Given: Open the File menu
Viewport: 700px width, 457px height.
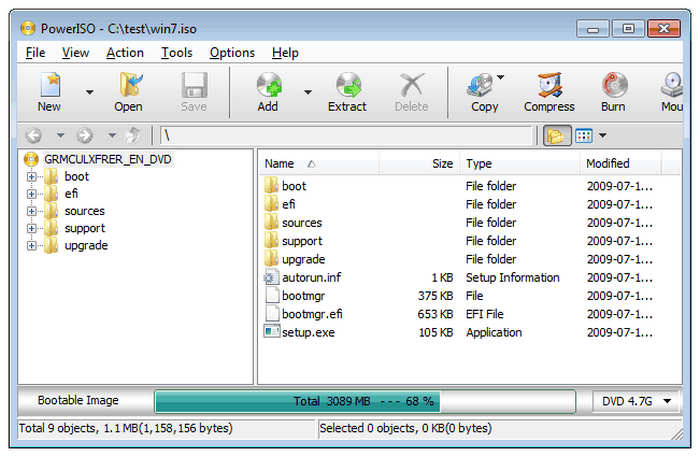Looking at the screenshot, I should pos(35,53).
